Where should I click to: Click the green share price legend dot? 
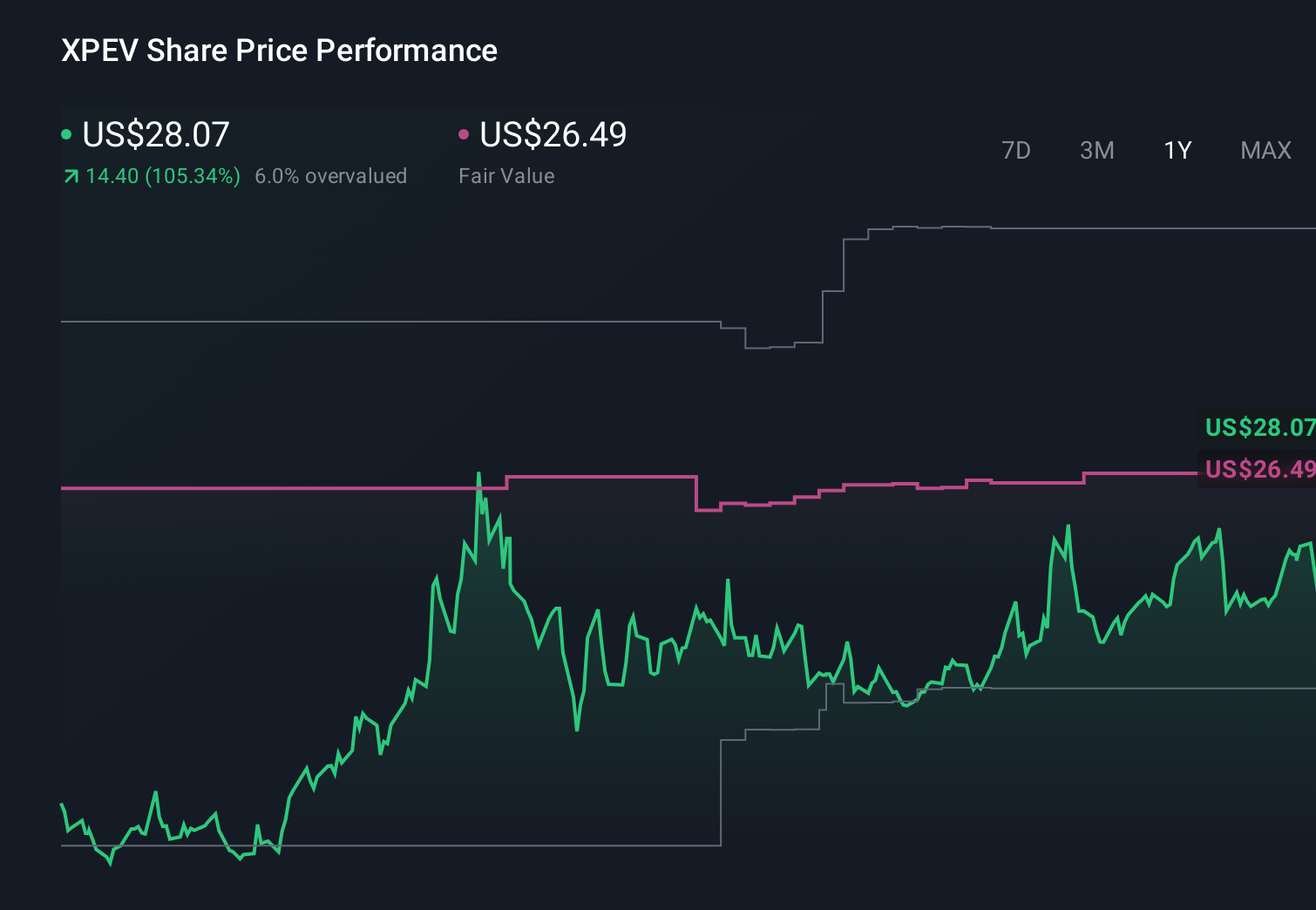click(x=66, y=135)
